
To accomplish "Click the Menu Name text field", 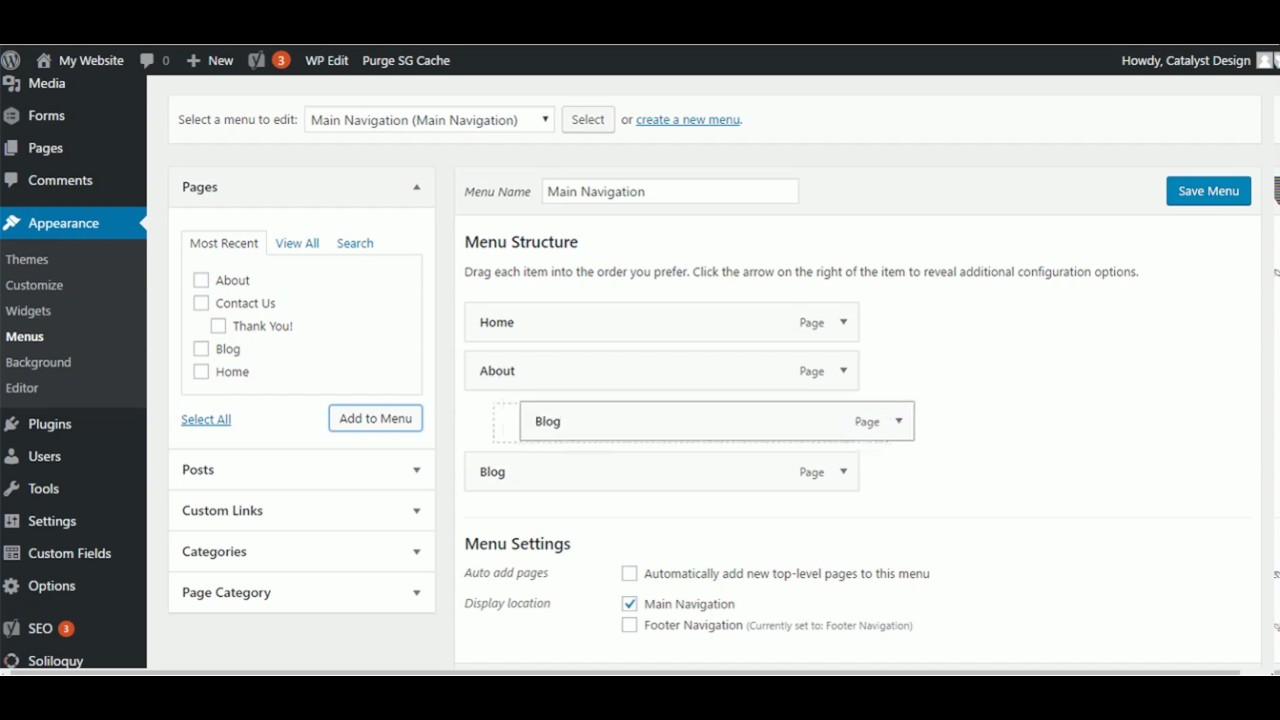I will coord(670,191).
